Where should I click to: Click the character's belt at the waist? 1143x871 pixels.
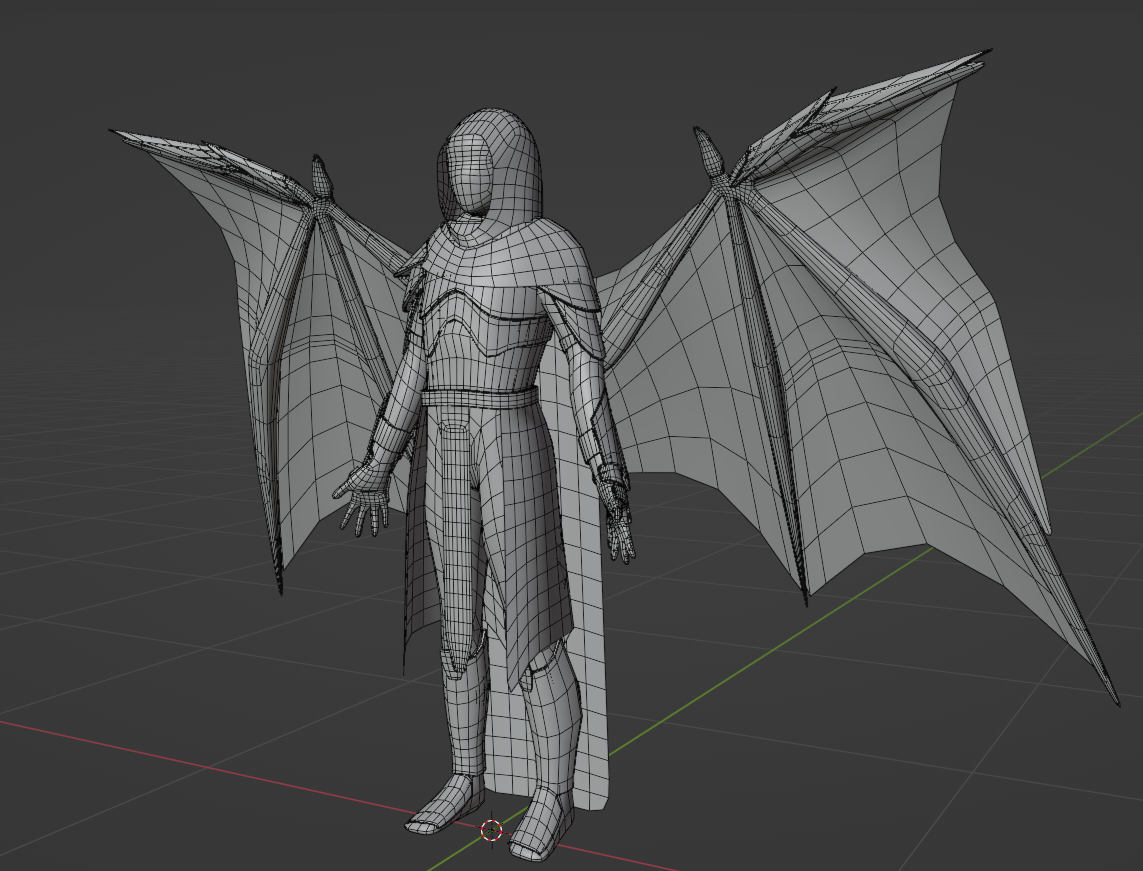pos(480,398)
